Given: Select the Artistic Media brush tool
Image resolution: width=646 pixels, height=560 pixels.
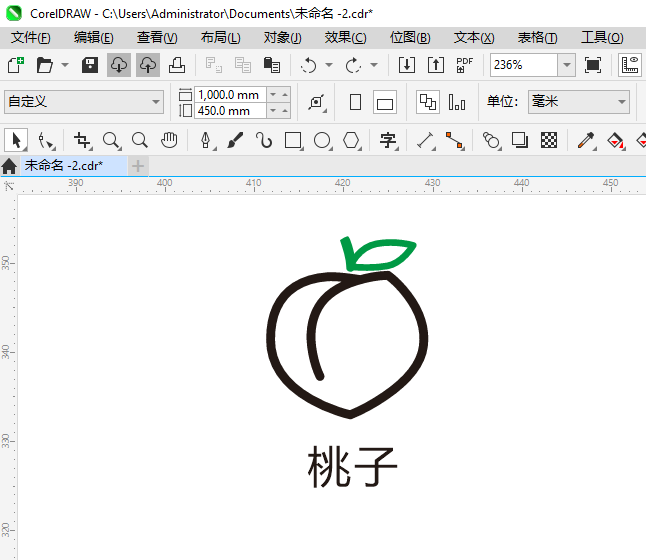Looking at the screenshot, I should (235, 141).
